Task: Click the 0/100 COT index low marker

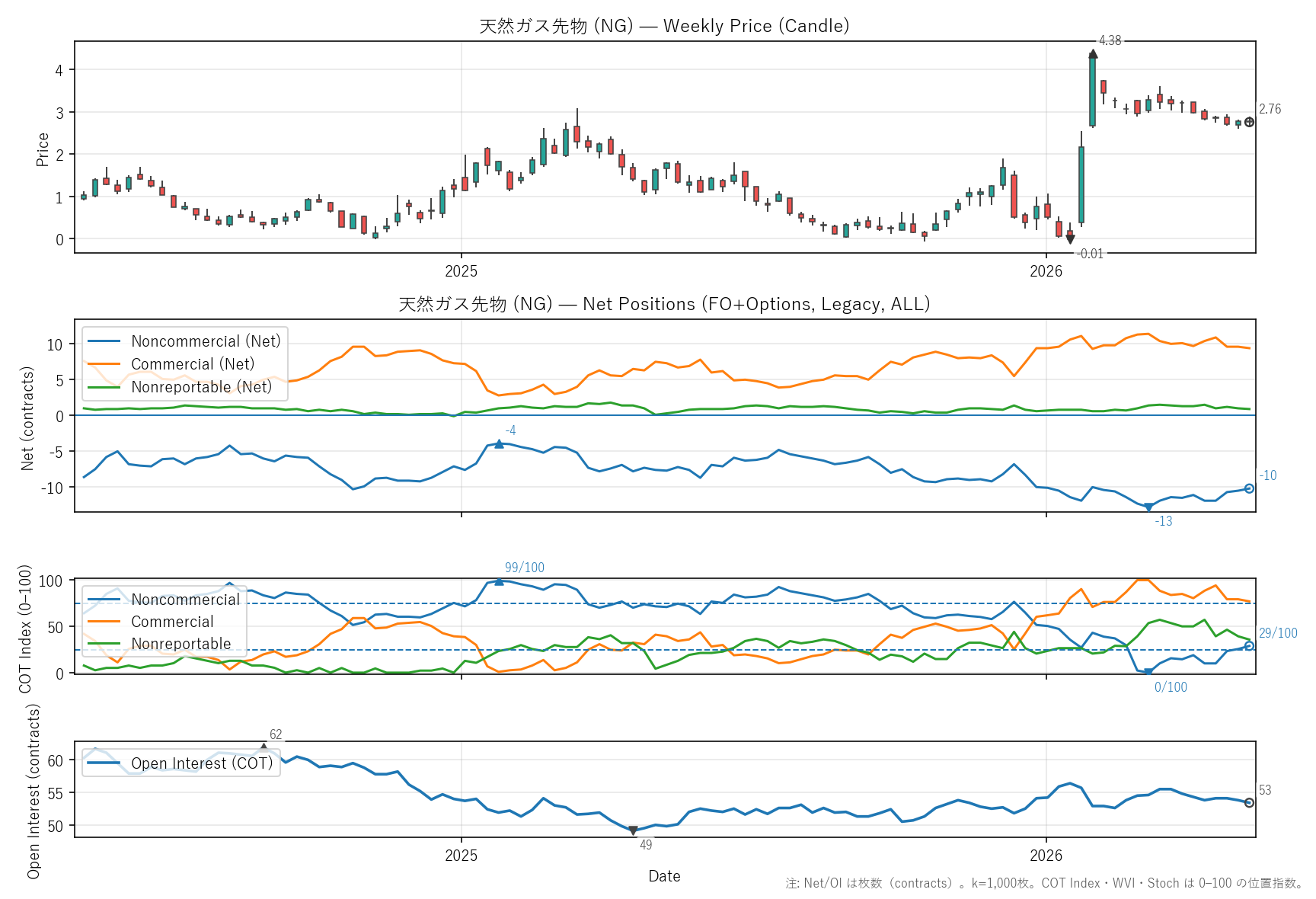Action: (1148, 672)
